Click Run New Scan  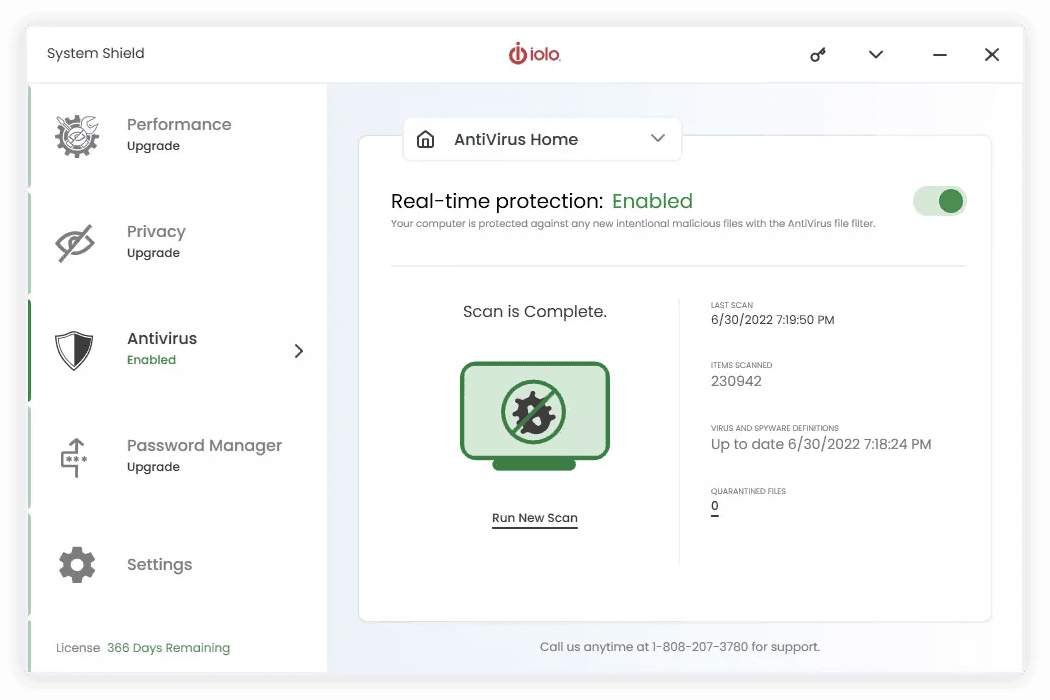click(x=534, y=518)
